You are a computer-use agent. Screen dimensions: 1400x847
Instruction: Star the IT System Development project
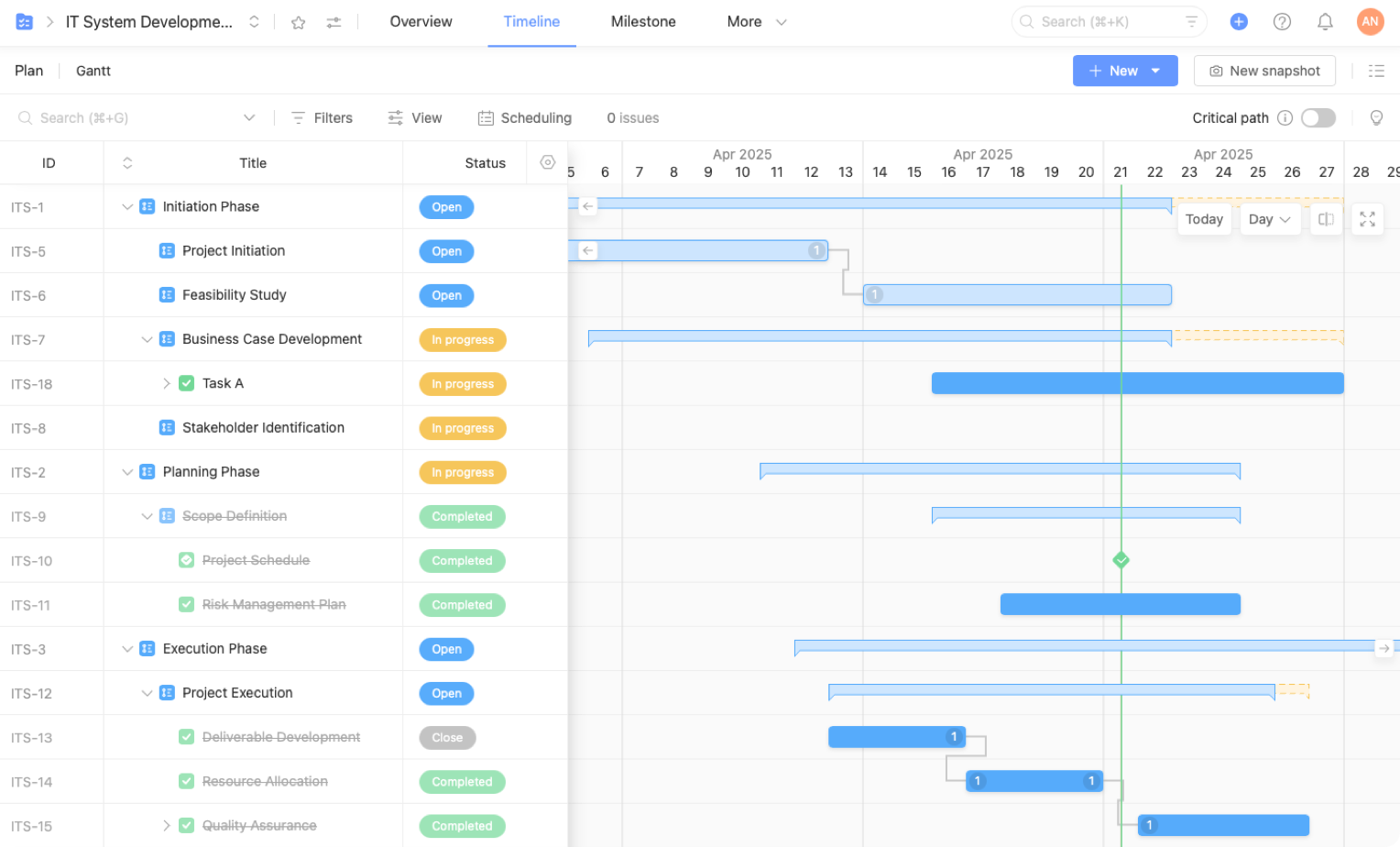tap(298, 21)
